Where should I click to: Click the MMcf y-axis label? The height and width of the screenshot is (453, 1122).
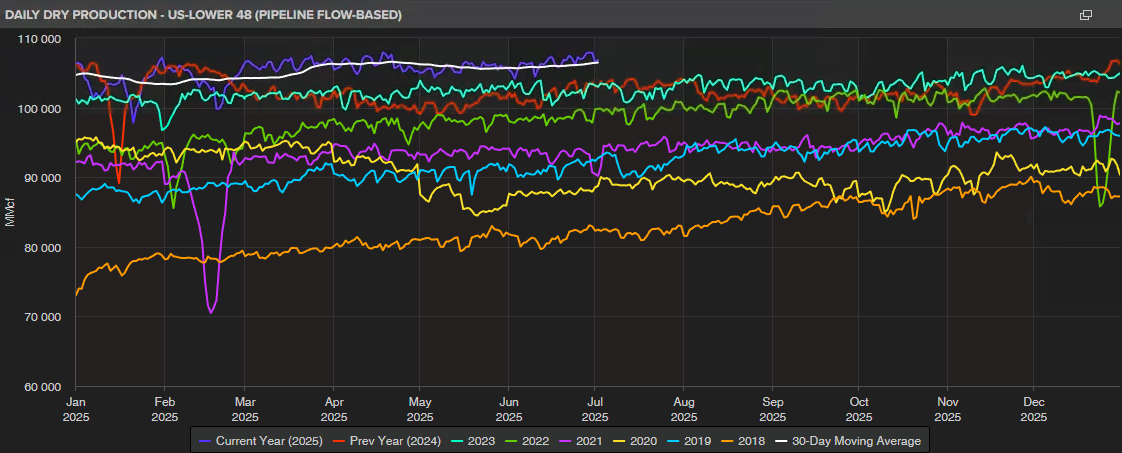tap(10, 213)
